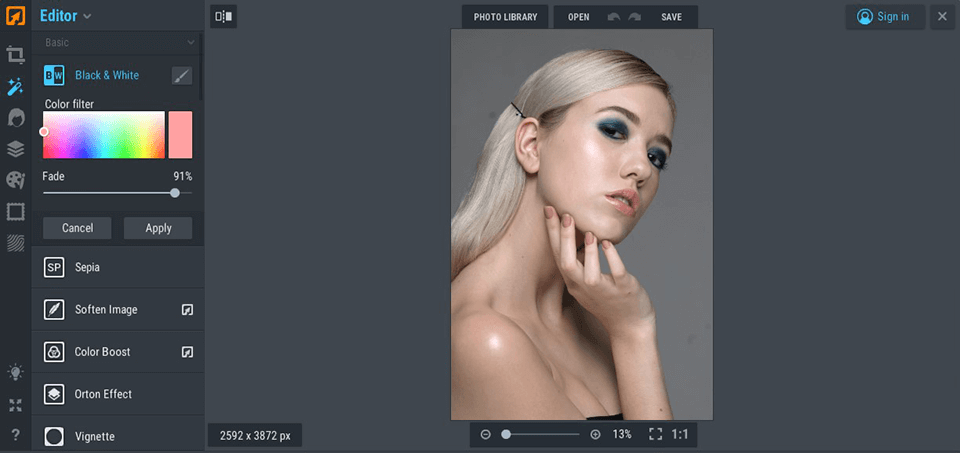Click the Black & White BW icon
The height and width of the screenshot is (453, 960).
pos(54,75)
